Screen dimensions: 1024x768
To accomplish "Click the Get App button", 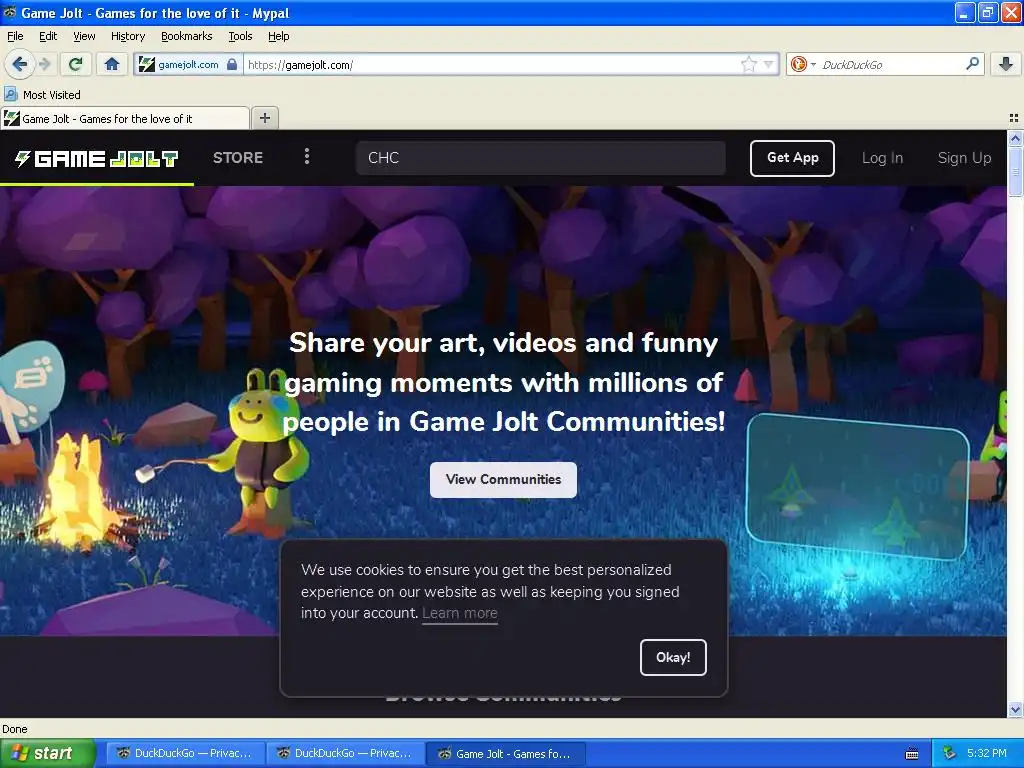I will tap(792, 158).
